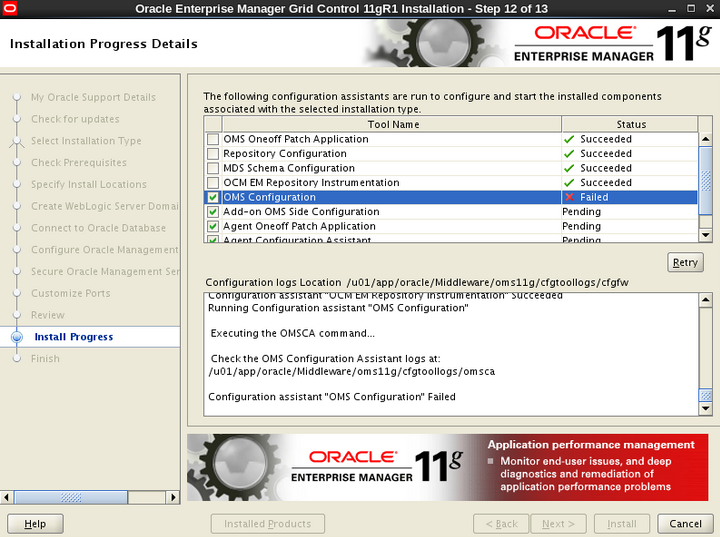Screen dimensions: 720x537
Task: Click the step bullet for My Oracle Support Details
Action: (x=17, y=97)
